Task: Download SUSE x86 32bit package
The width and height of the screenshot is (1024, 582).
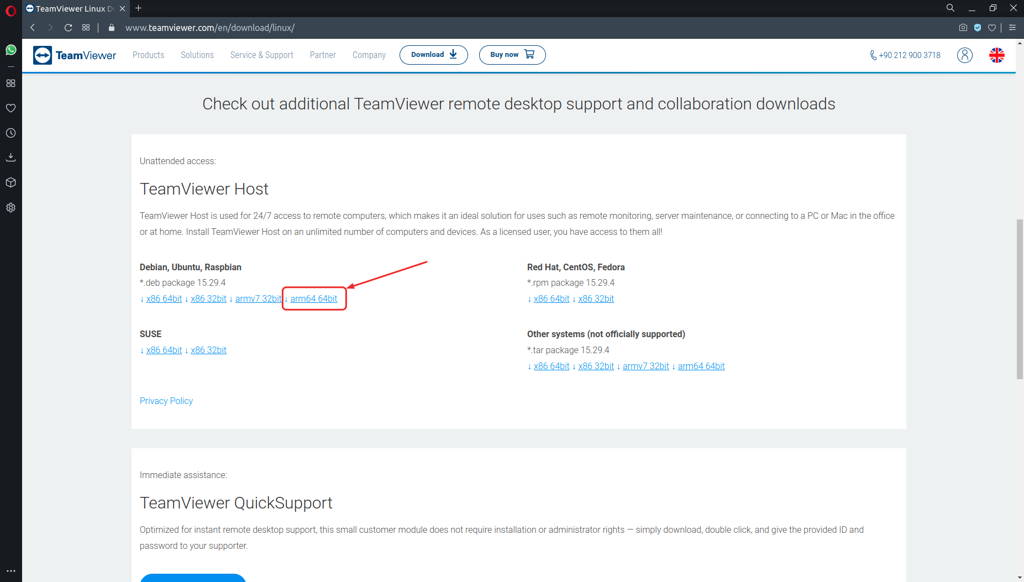Action: pyautogui.click(x=208, y=350)
